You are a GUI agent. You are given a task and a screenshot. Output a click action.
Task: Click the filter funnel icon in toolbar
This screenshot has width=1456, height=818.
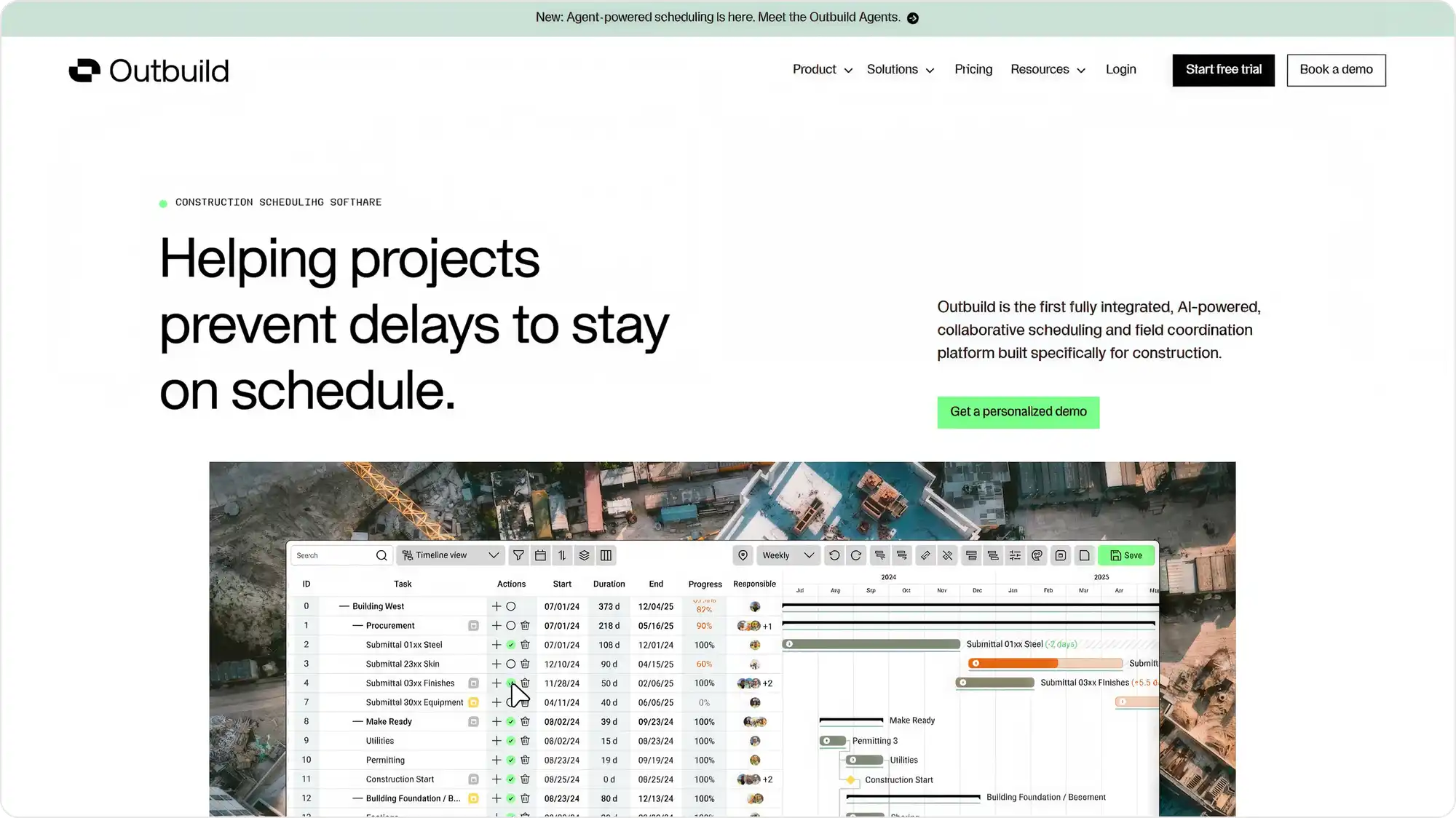coord(518,555)
